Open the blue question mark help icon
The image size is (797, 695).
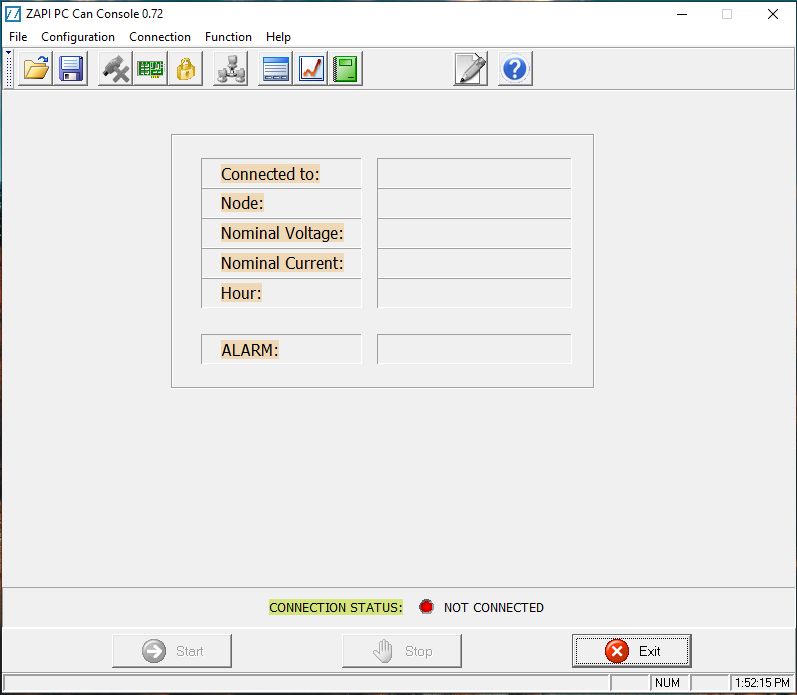[515, 69]
